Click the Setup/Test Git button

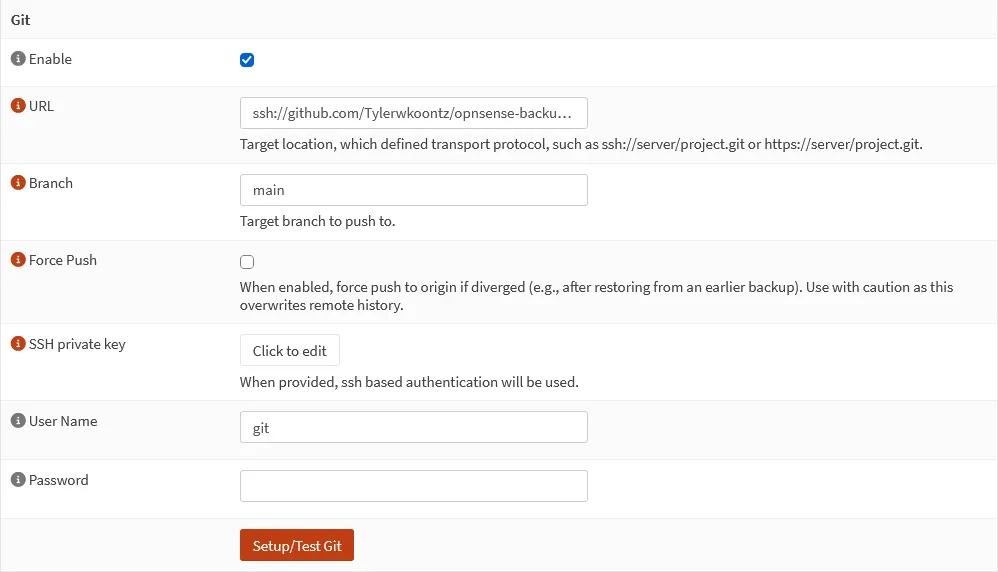click(297, 545)
